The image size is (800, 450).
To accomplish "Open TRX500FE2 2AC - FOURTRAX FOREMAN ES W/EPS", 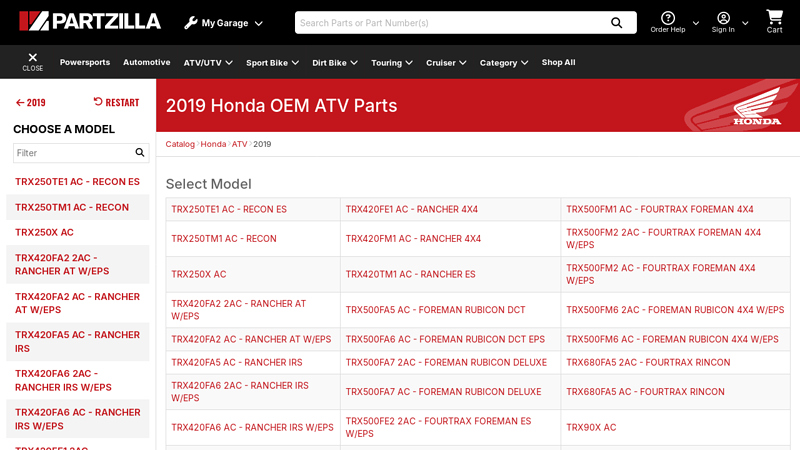I will tap(438, 427).
